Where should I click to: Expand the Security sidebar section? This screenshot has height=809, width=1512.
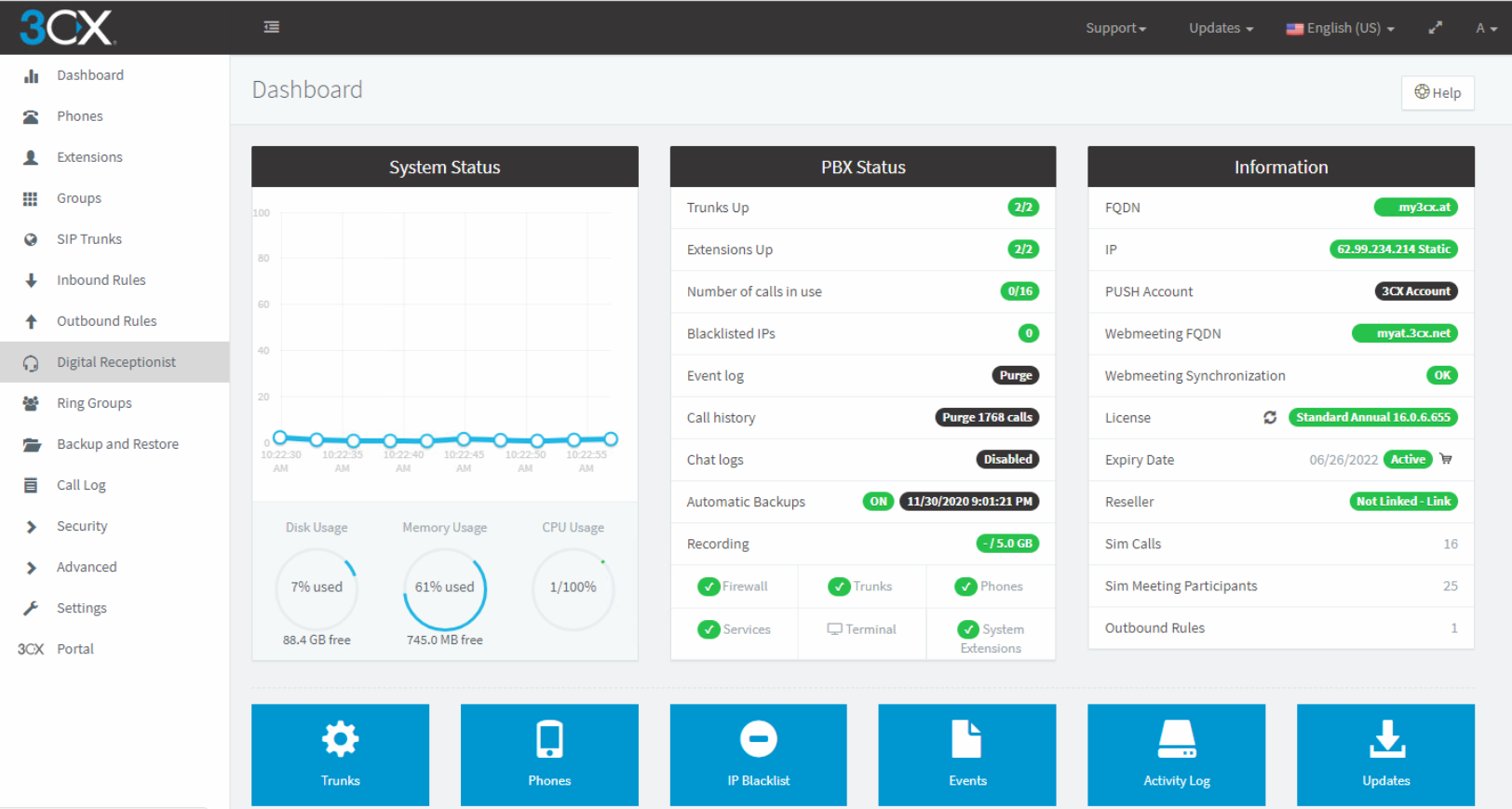pos(115,526)
